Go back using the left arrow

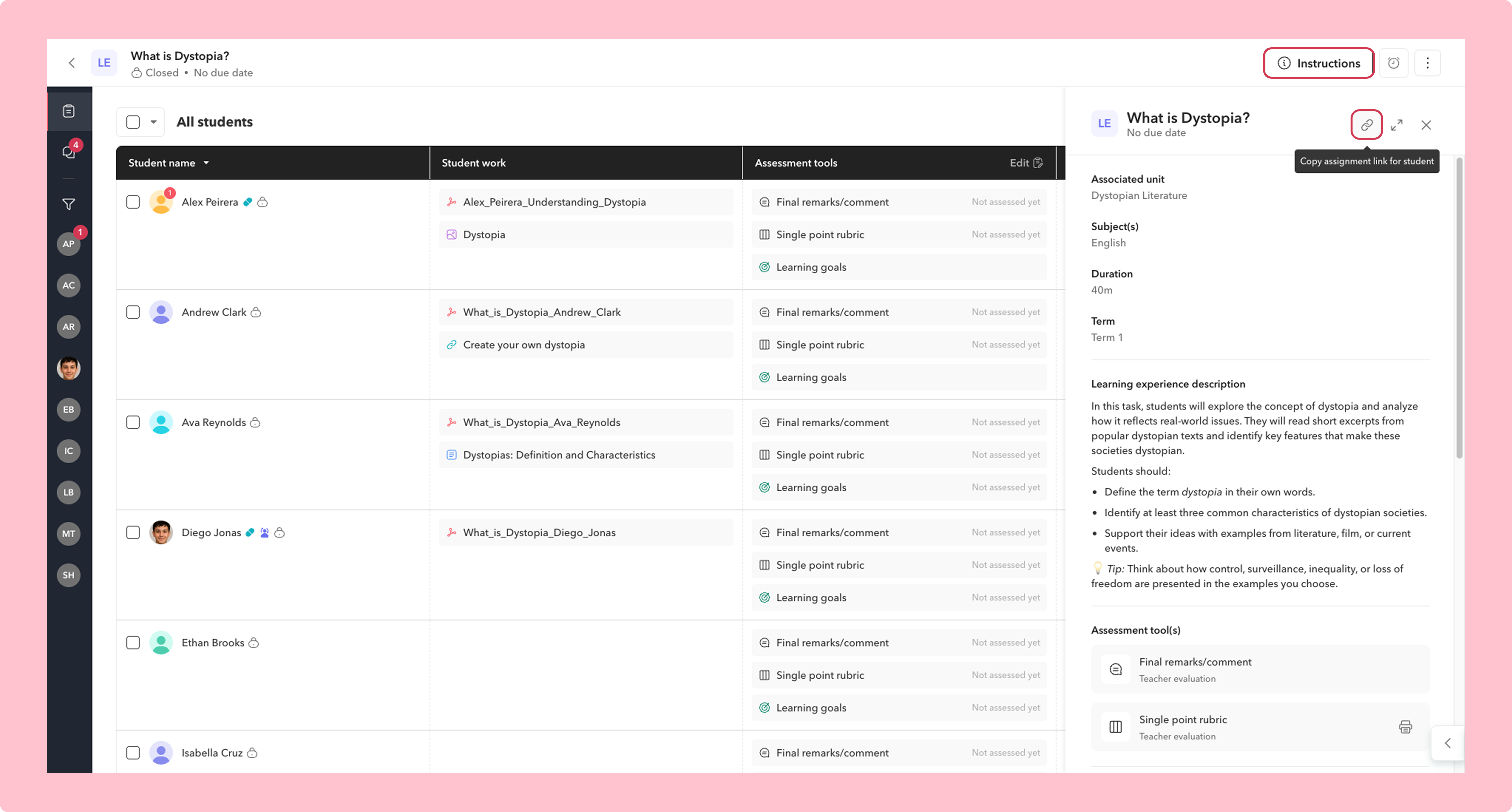point(72,63)
